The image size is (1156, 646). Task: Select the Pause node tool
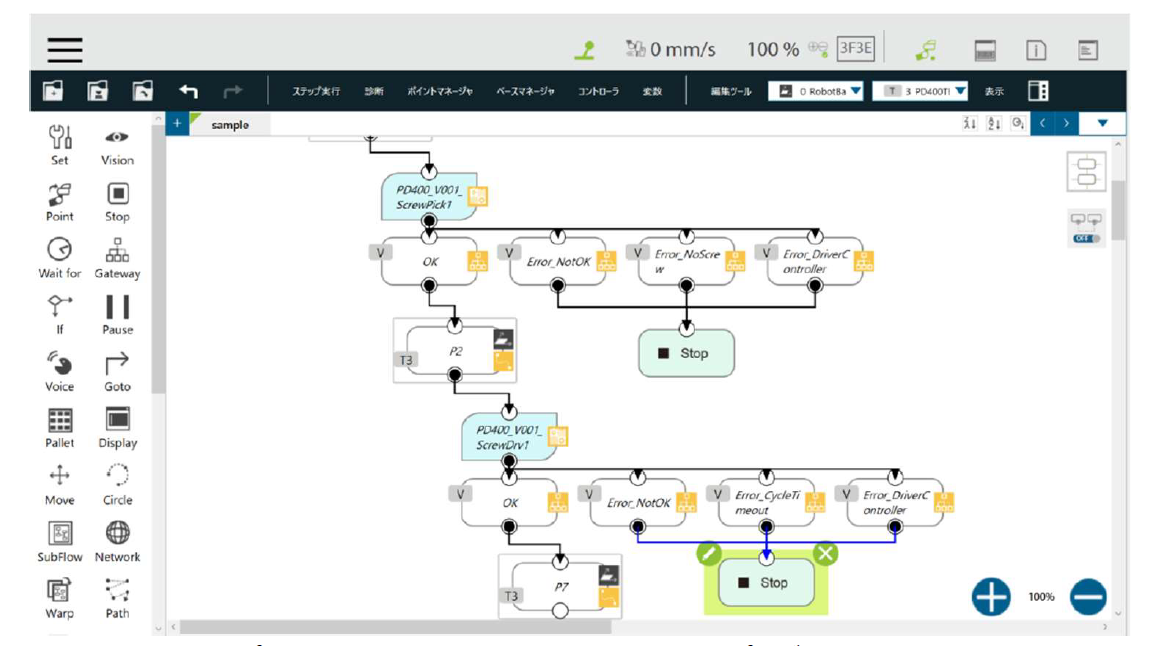point(117,315)
